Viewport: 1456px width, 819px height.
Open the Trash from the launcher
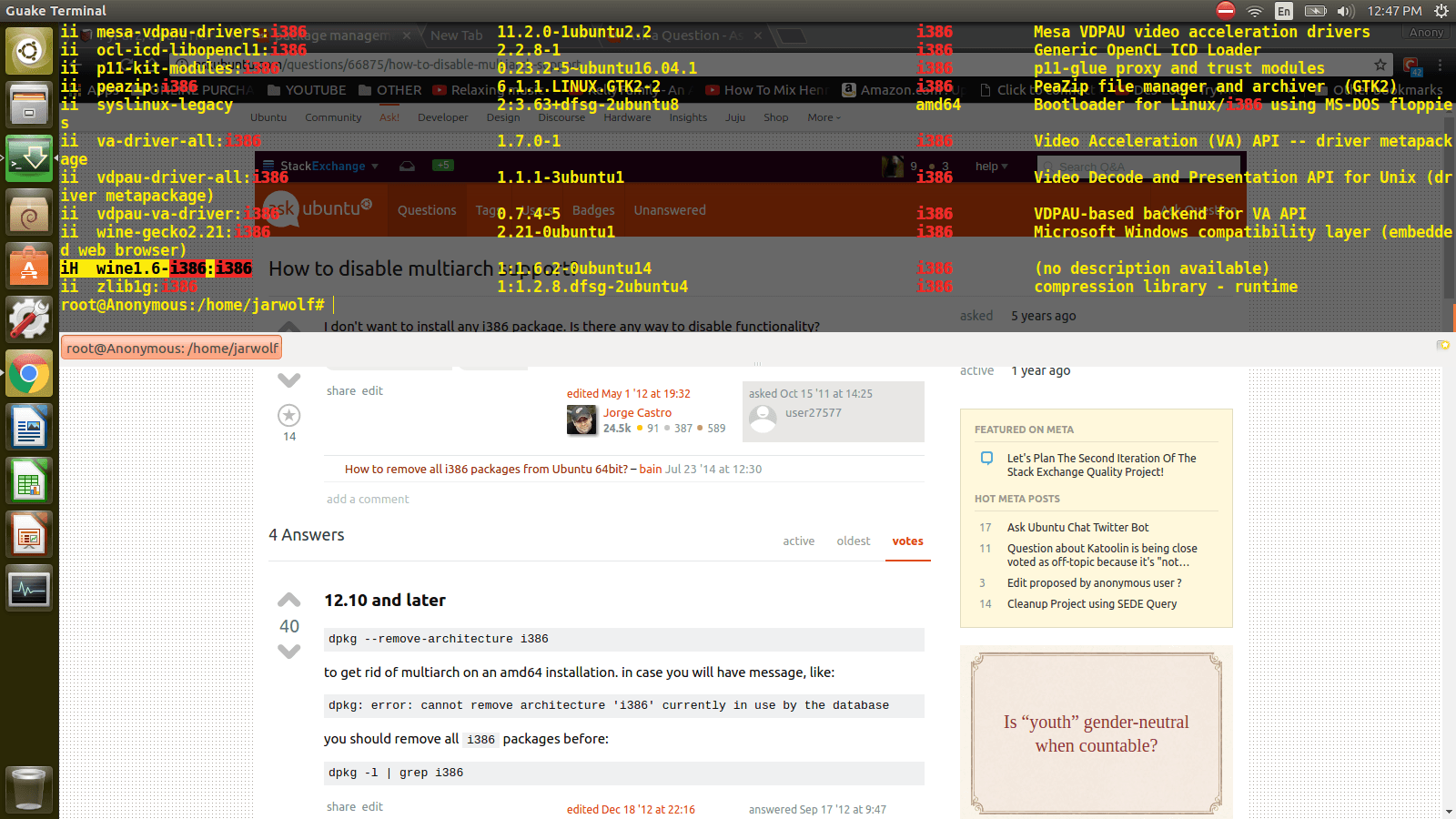pyautogui.click(x=29, y=788)
